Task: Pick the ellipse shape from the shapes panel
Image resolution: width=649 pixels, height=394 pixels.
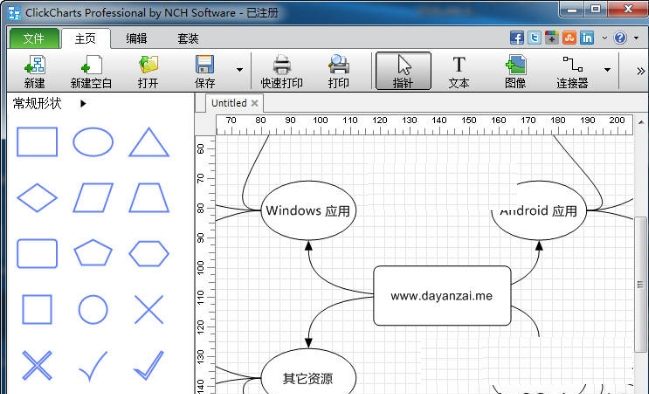Action: [x=93, y=142]
